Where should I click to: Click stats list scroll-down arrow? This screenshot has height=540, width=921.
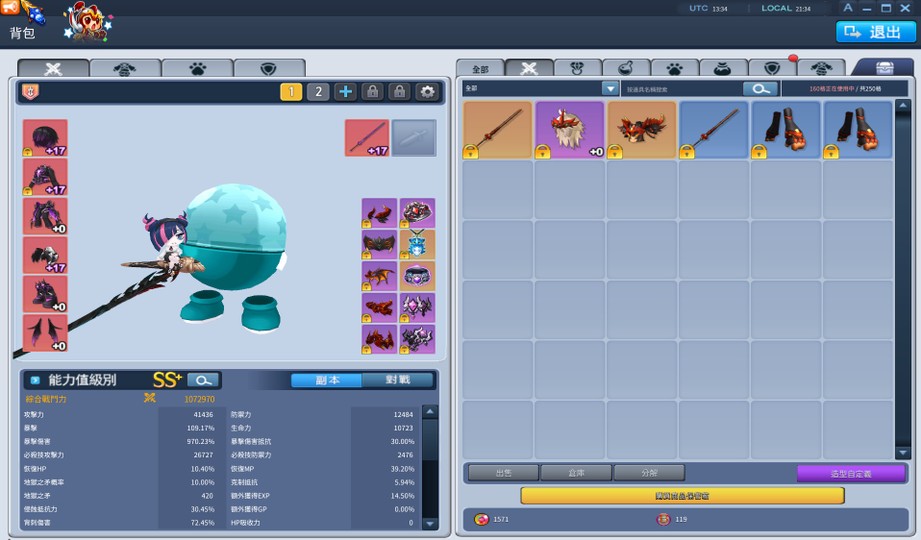(430, 523)
